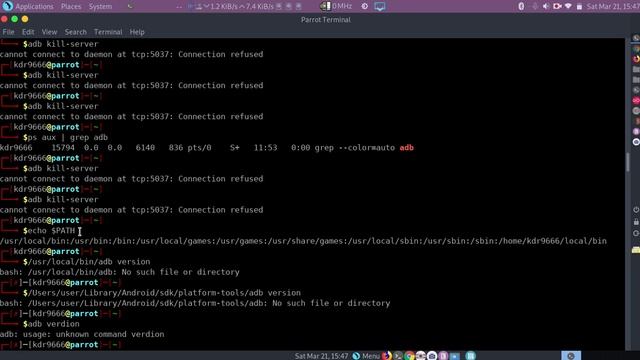Click the bottom panel clock Sat Mar 21, 15:47

pos(321,356)
